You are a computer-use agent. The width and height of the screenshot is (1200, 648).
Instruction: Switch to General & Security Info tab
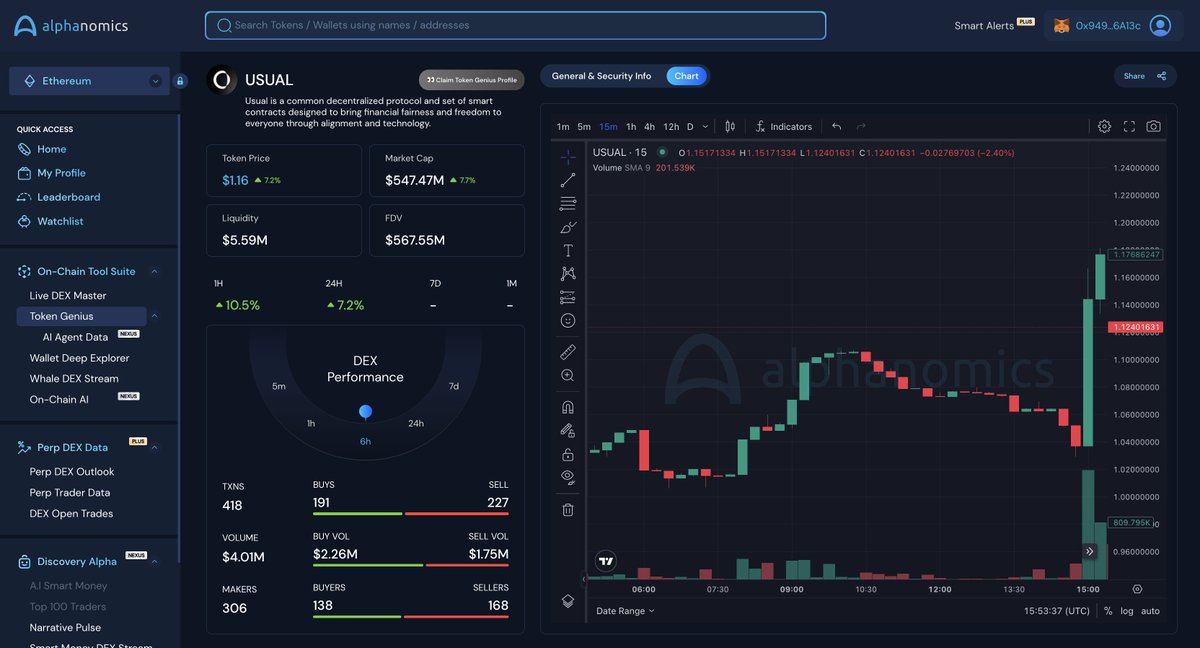tap(601, 76)
